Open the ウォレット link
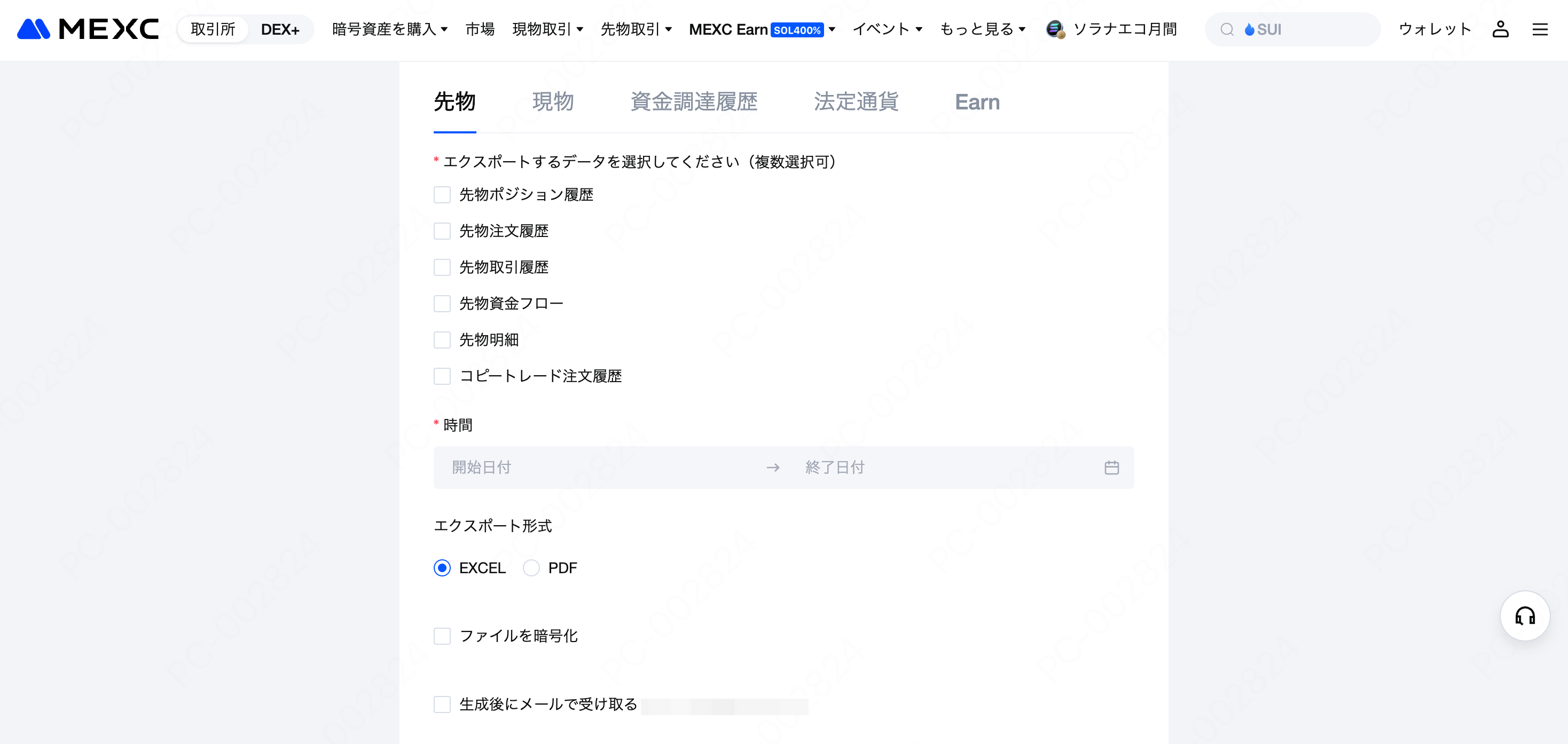The height and width of the screenshot is (744, 1568). [x=1434, y=29]
